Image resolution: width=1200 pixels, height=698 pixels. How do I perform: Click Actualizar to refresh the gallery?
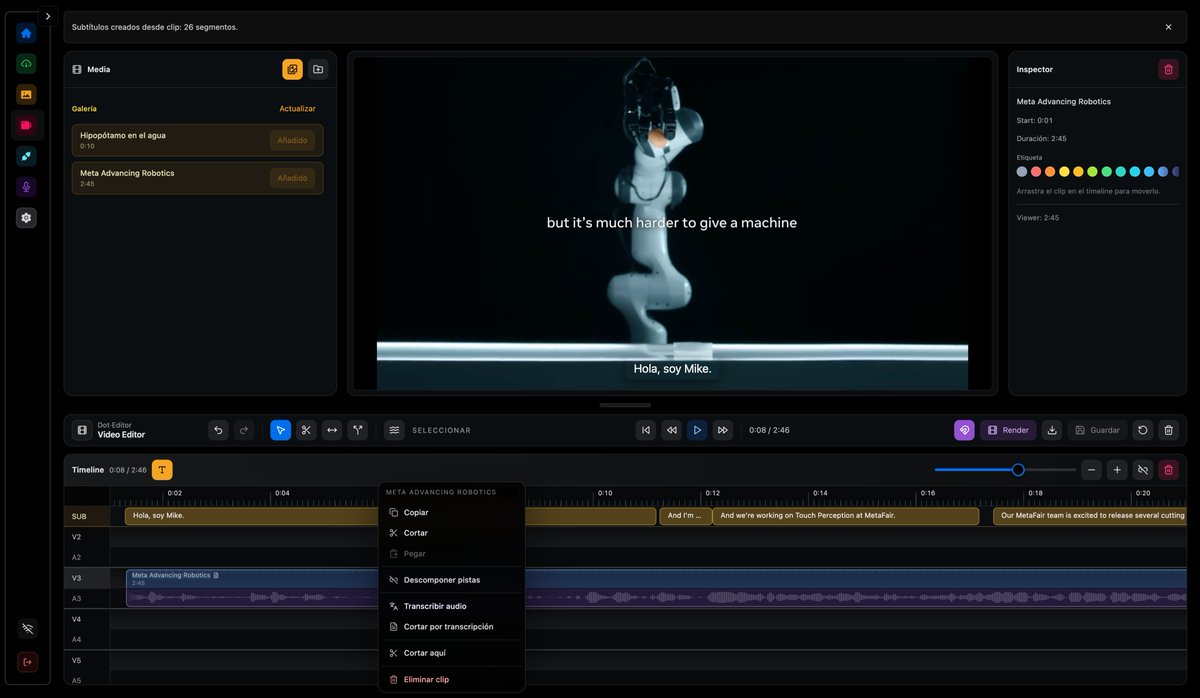(297, 108)
